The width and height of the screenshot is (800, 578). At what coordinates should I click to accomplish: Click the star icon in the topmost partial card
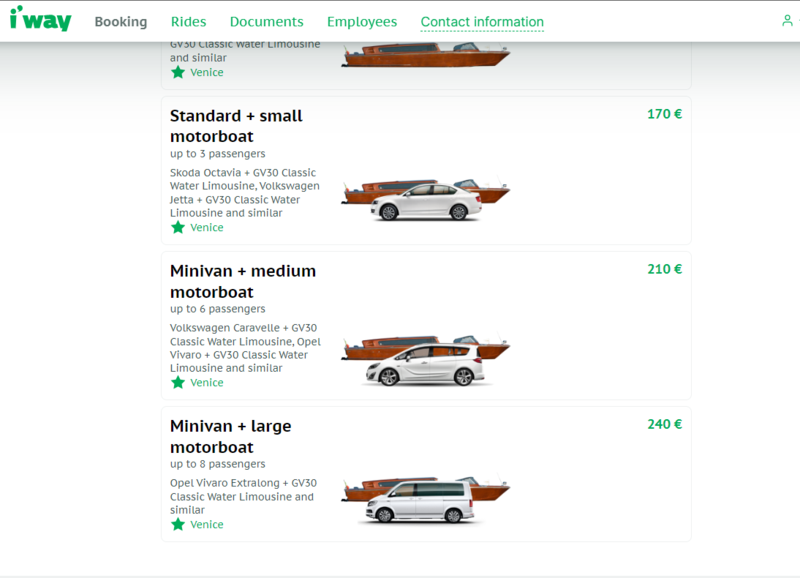[178, 72]
